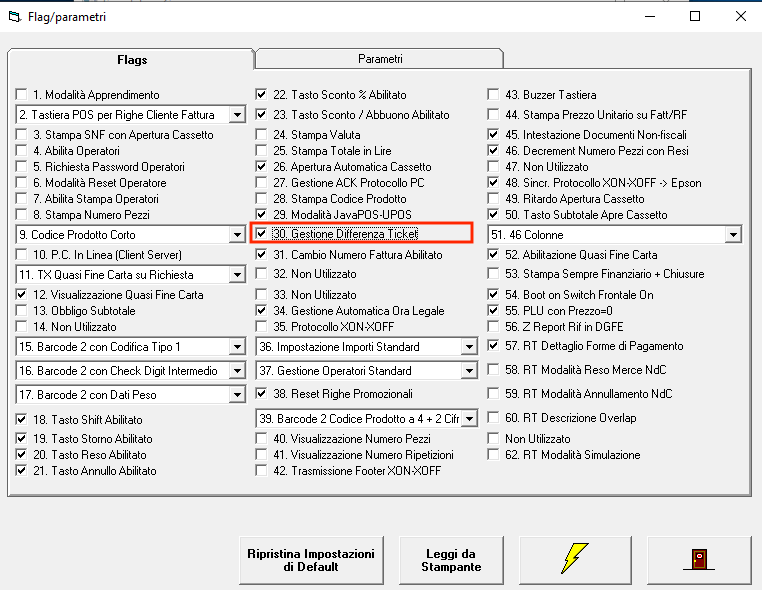Viewport: 762px width, 590px height.
Task: Disable 23. Tasto Sconto / Abbuono Abilitato
Action: coord(261,114)
